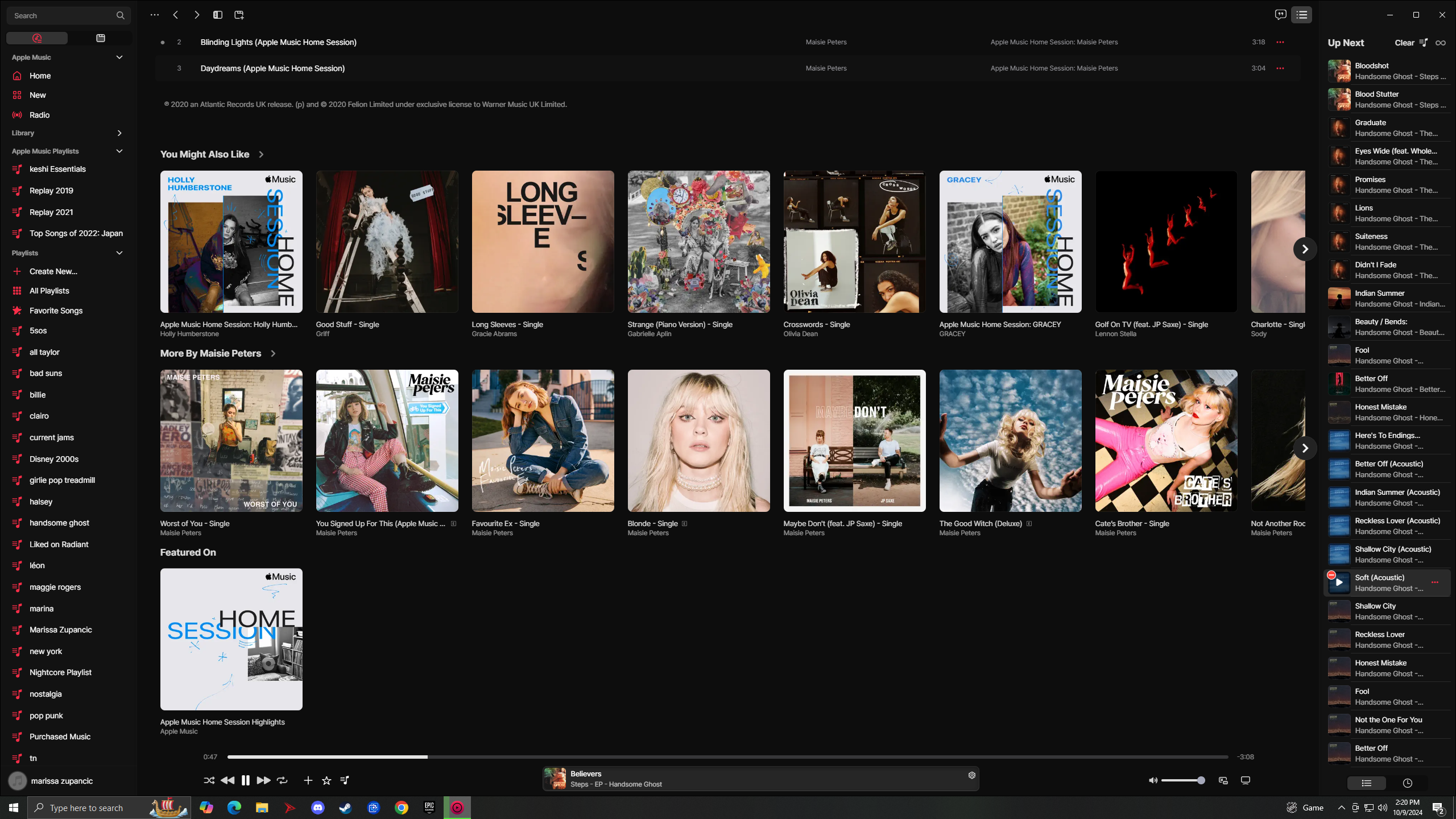Pause the Believers song
Viewport: 1456px width, 819px height.
coord(246,780)
